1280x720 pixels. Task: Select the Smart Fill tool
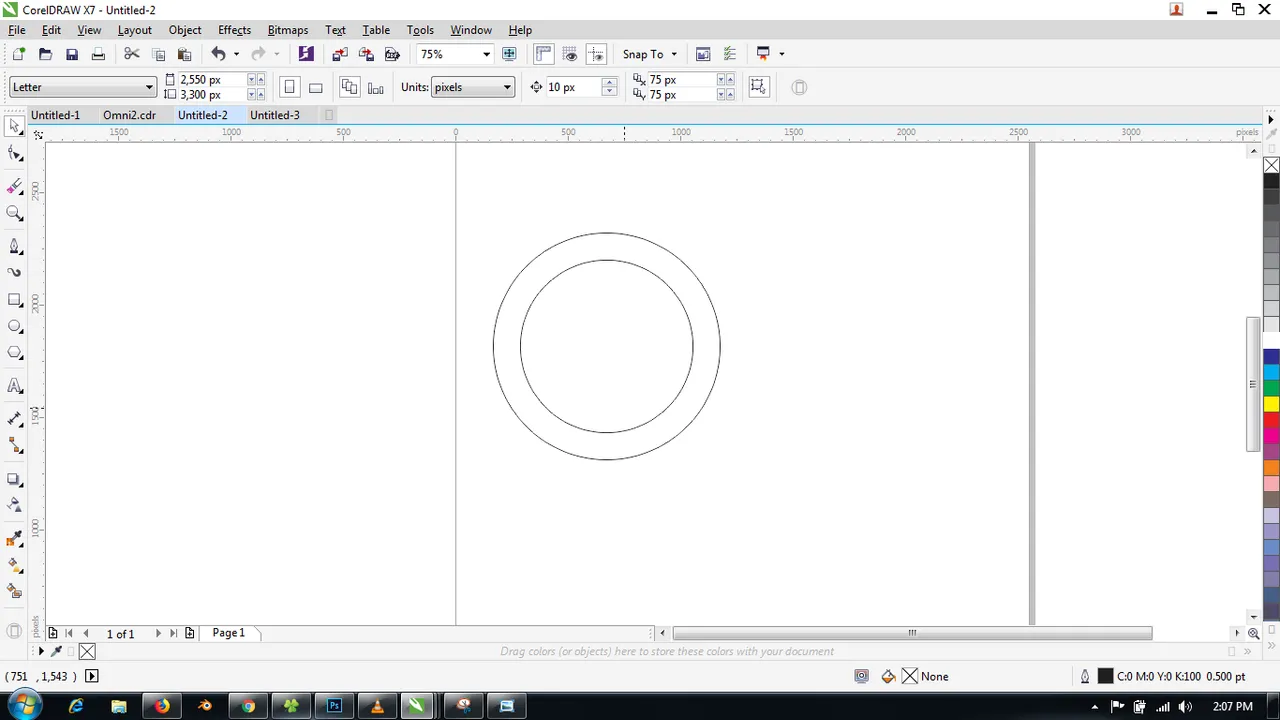15,592
